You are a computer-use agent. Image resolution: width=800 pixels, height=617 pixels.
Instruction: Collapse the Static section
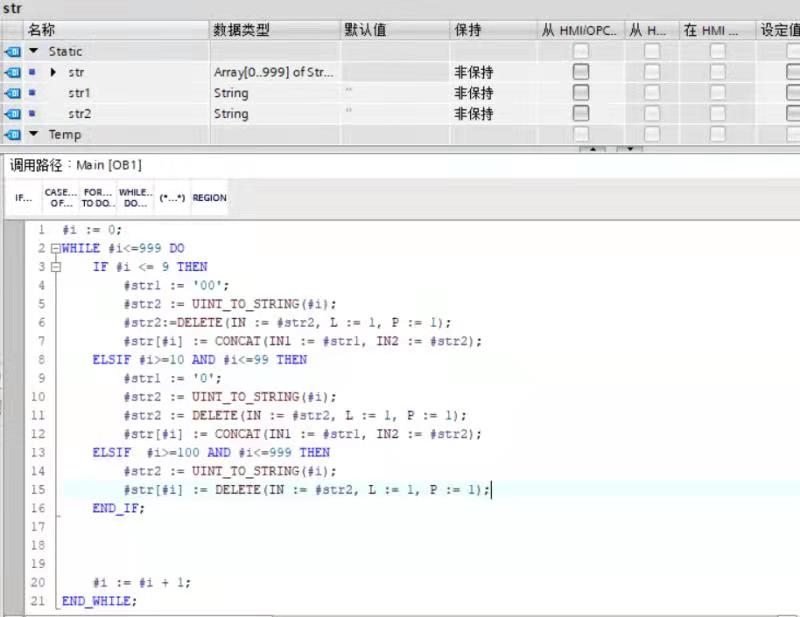(x=34, y=51)
